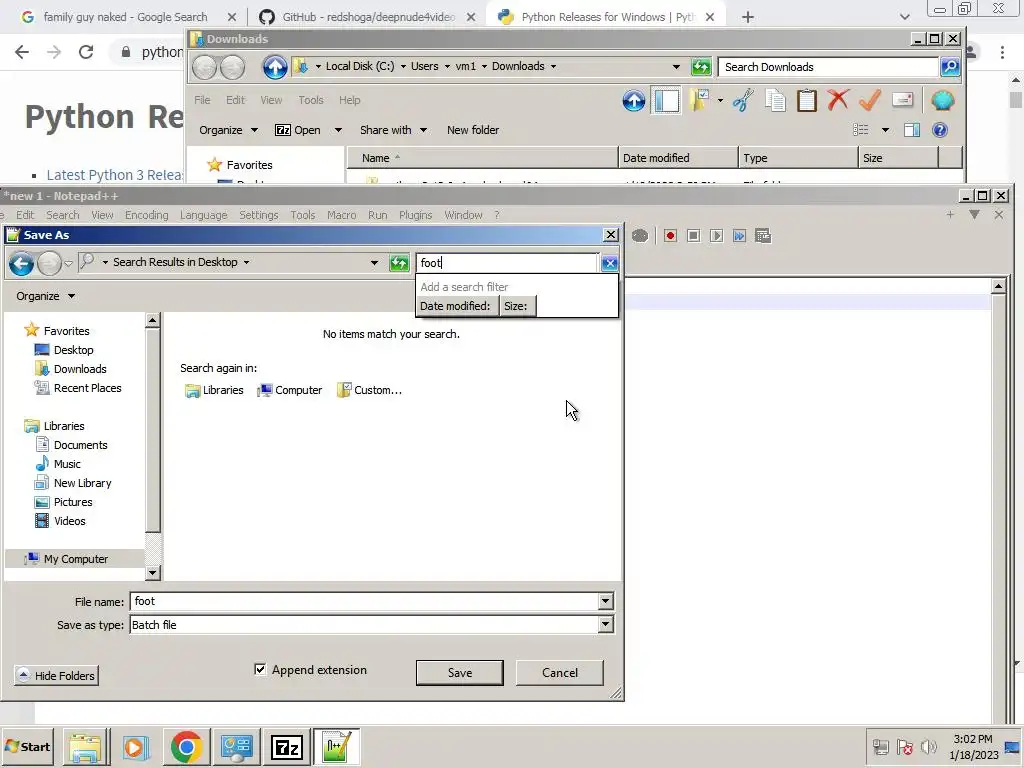Open Windows Media Player from the taskbar
This screenshot has width=1024, height=768.
(x=136, y=746)
